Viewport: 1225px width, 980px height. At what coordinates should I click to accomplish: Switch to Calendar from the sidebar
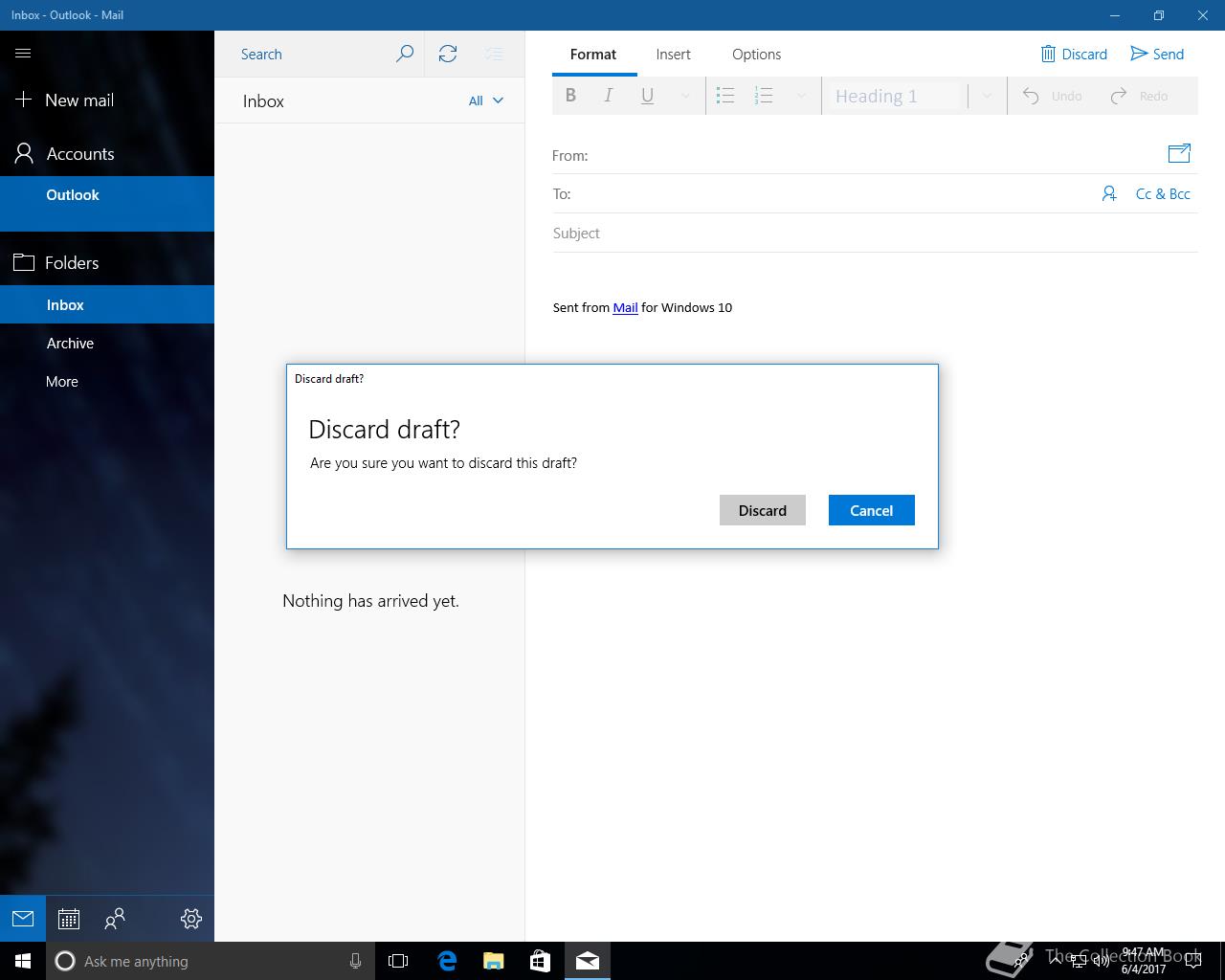tap(69, 919)
